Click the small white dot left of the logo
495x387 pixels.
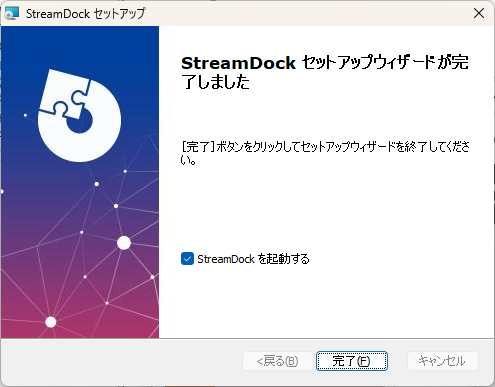pos(25,115)
